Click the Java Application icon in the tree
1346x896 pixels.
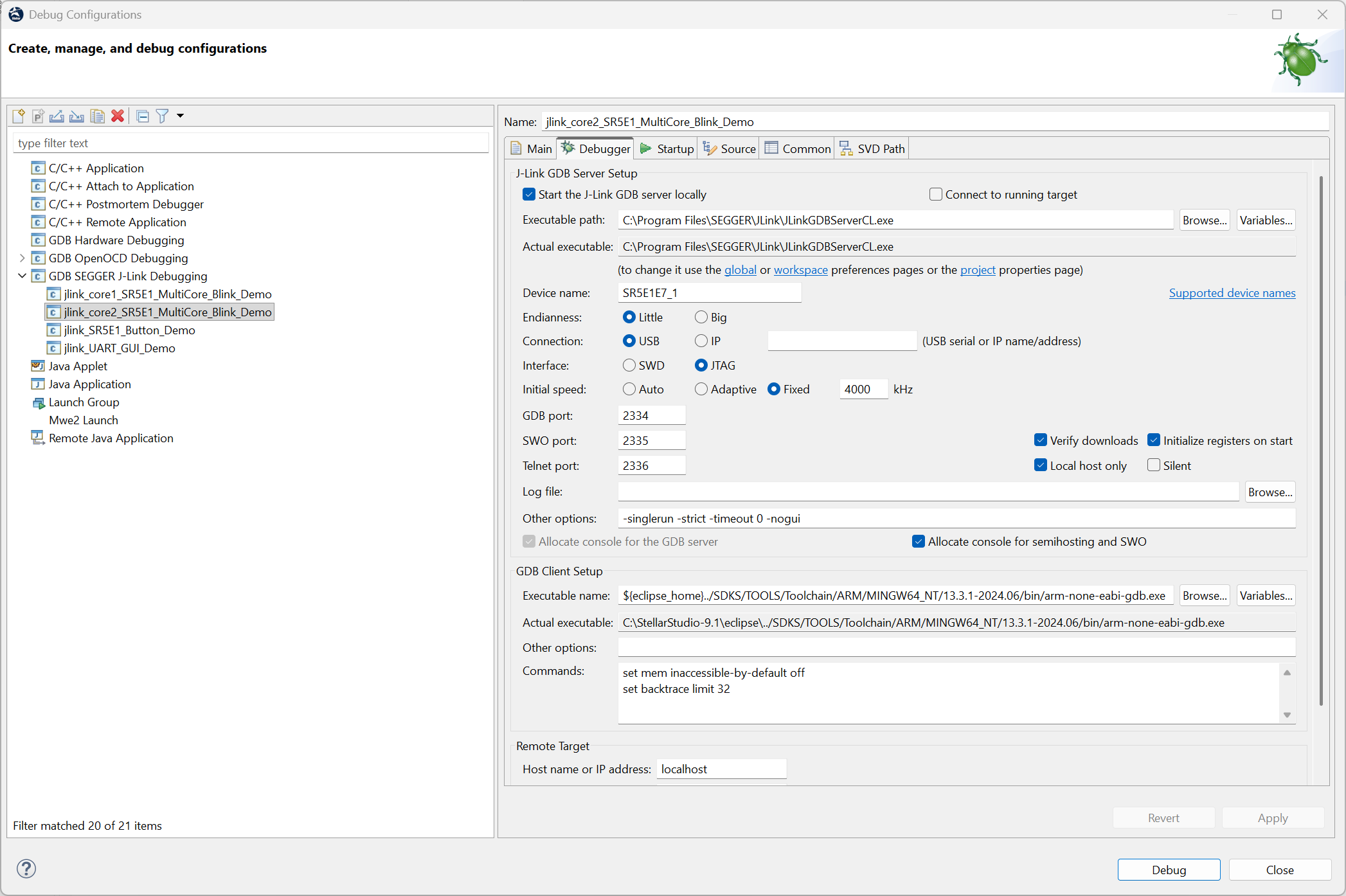click(x=38, y=384)
